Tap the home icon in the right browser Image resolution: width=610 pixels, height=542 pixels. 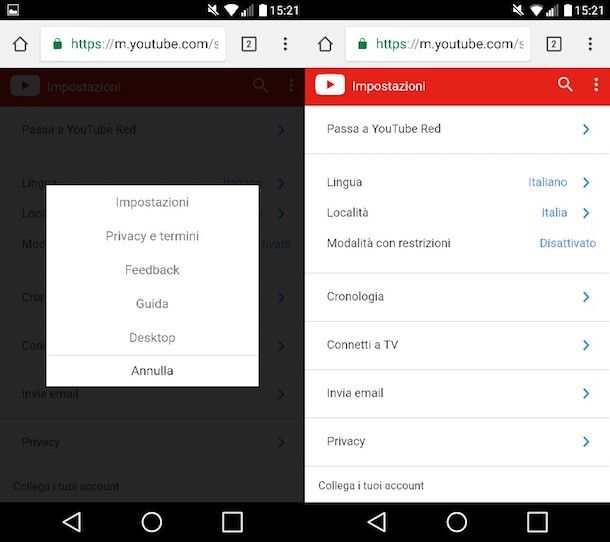click(x=325, y=44)
